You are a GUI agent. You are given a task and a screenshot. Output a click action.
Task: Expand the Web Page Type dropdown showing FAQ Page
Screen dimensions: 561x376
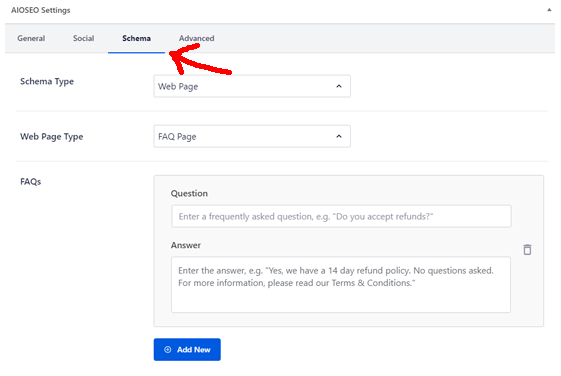pos(252,136)
